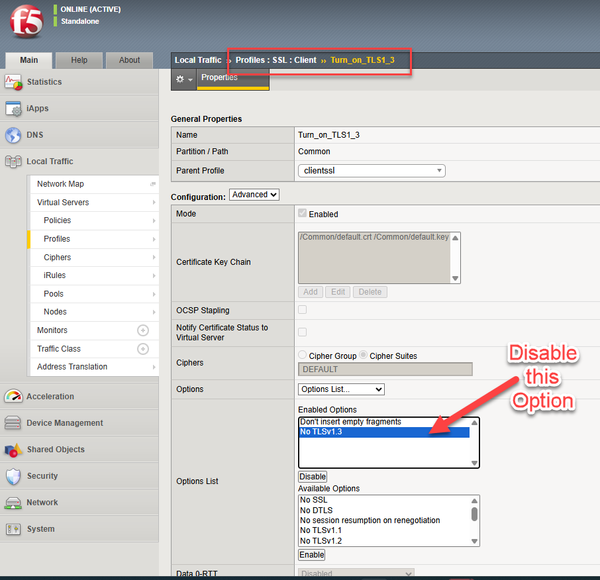Click the Enable button under Available Options

(312, 555)
